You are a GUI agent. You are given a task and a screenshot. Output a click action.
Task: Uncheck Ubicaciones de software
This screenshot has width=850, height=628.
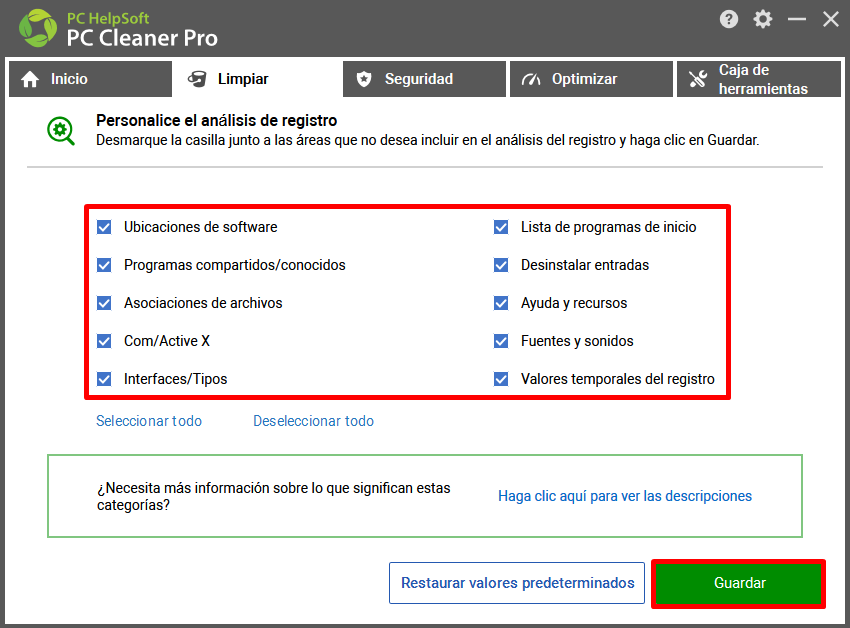click(104, 227)
